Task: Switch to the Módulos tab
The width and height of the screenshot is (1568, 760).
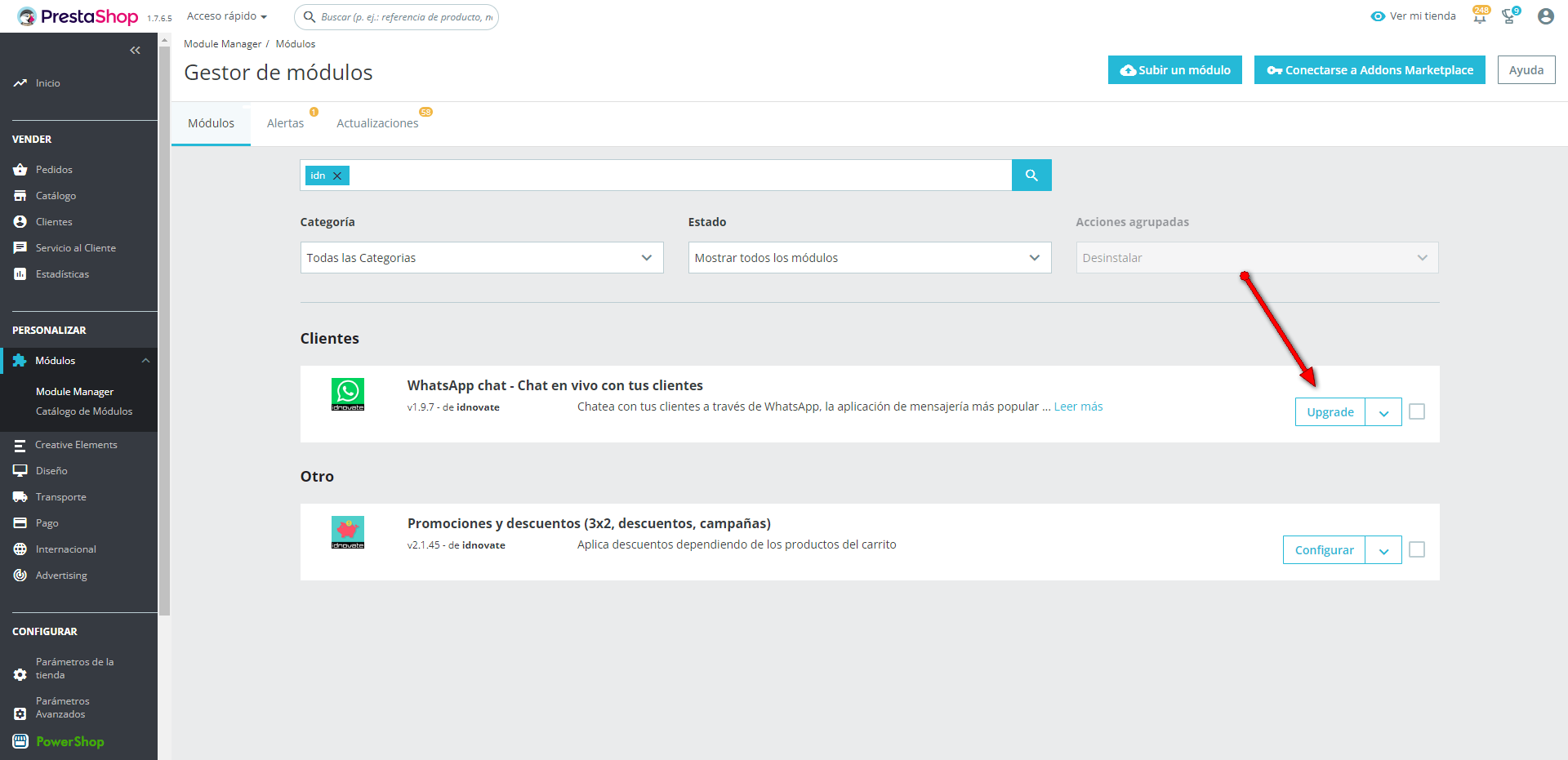Action: pos(211,123)
